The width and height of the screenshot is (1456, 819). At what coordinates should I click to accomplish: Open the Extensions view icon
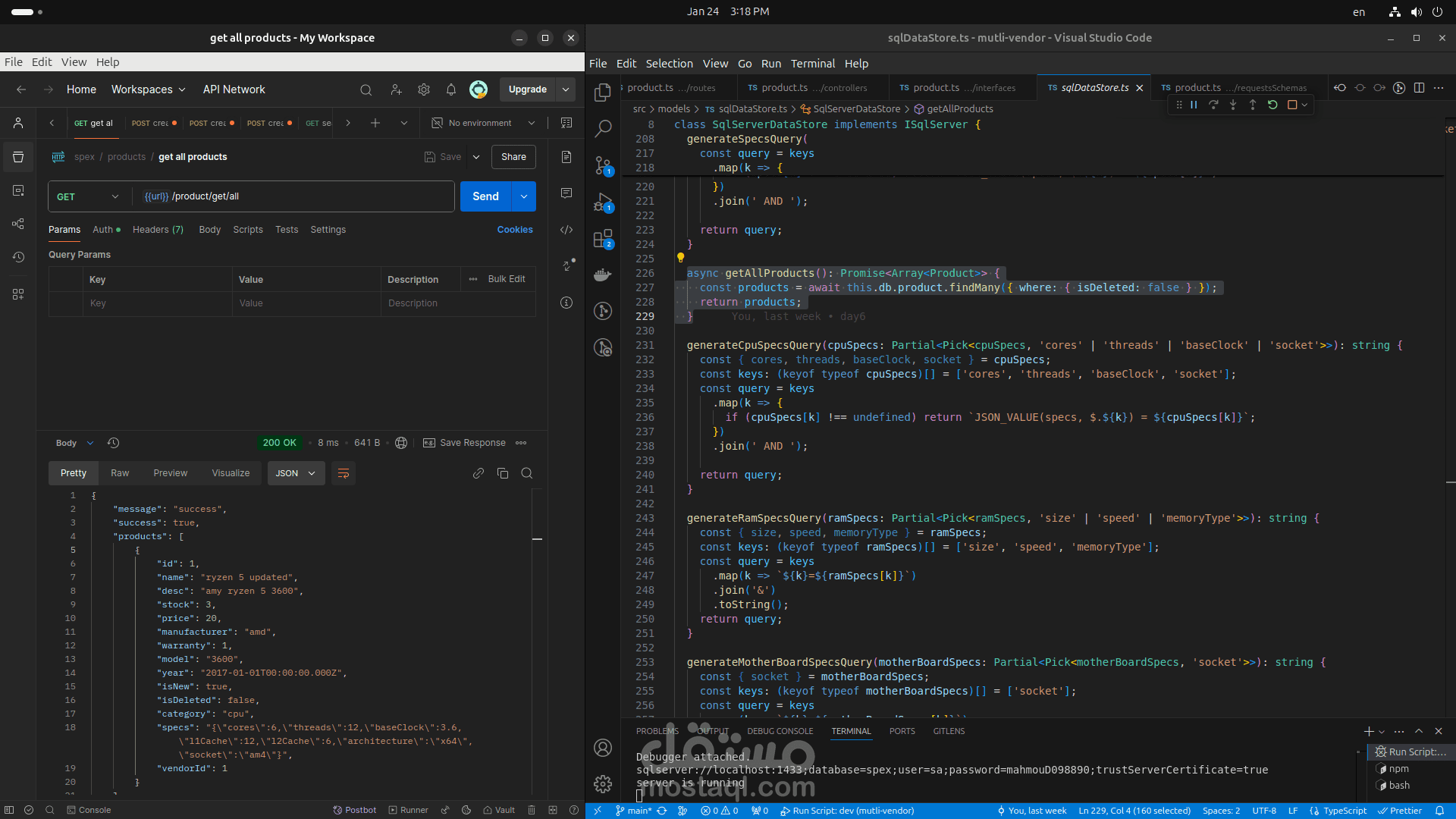(x=603, y=239)
